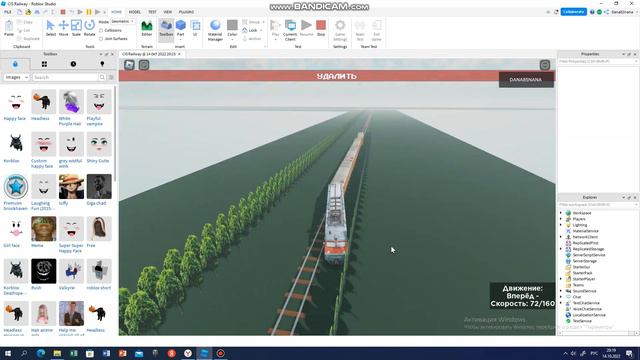Expand the StarterPlayer node in Explorer
The width and height of the screenshot is (640, 360).
click(561, 279)
